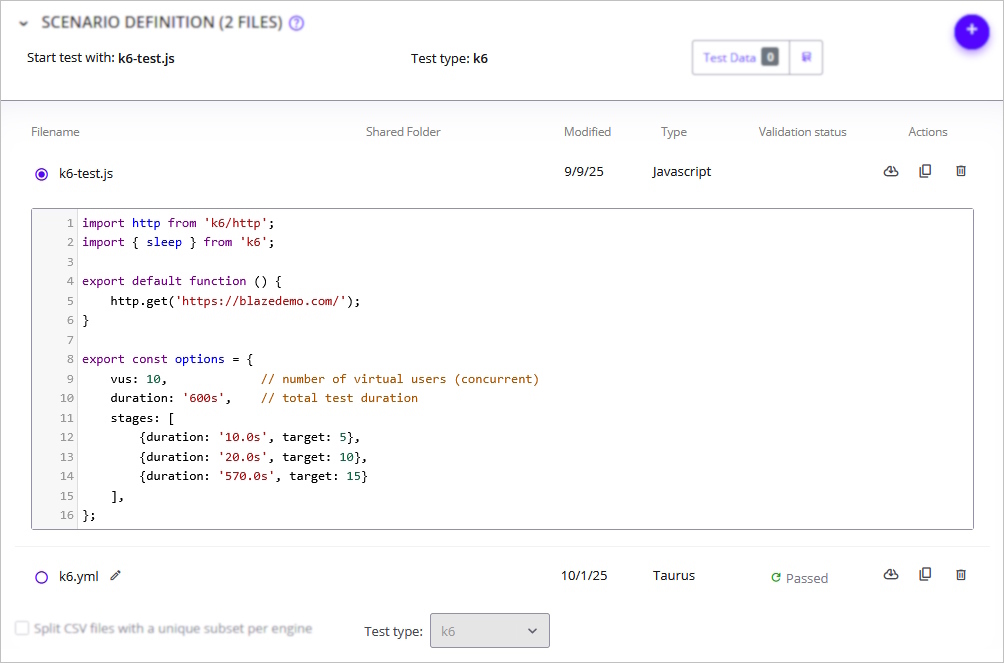Screen dimensions: 1004x663
Task: Delete the k6.yml file
Action: coord(961,575)
